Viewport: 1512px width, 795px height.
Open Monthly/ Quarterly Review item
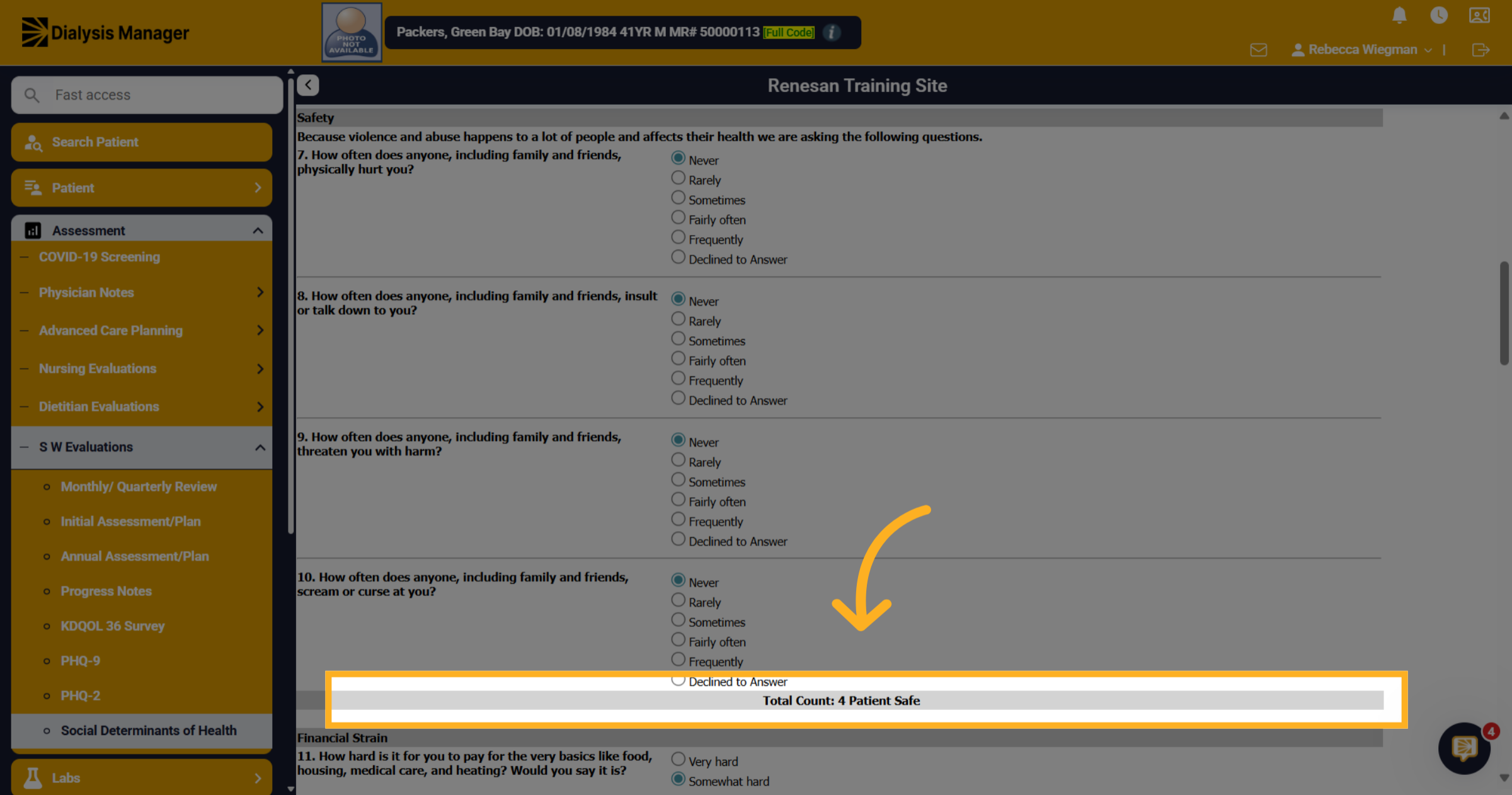(139, 487)
